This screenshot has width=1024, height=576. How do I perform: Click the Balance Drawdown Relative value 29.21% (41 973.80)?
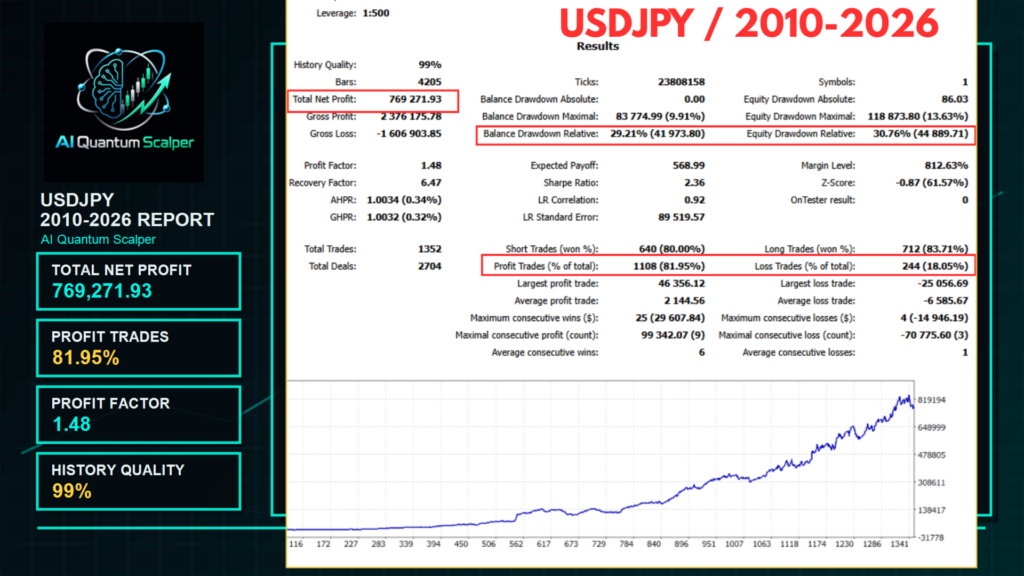pyautogui.click(x=658, y=134)
